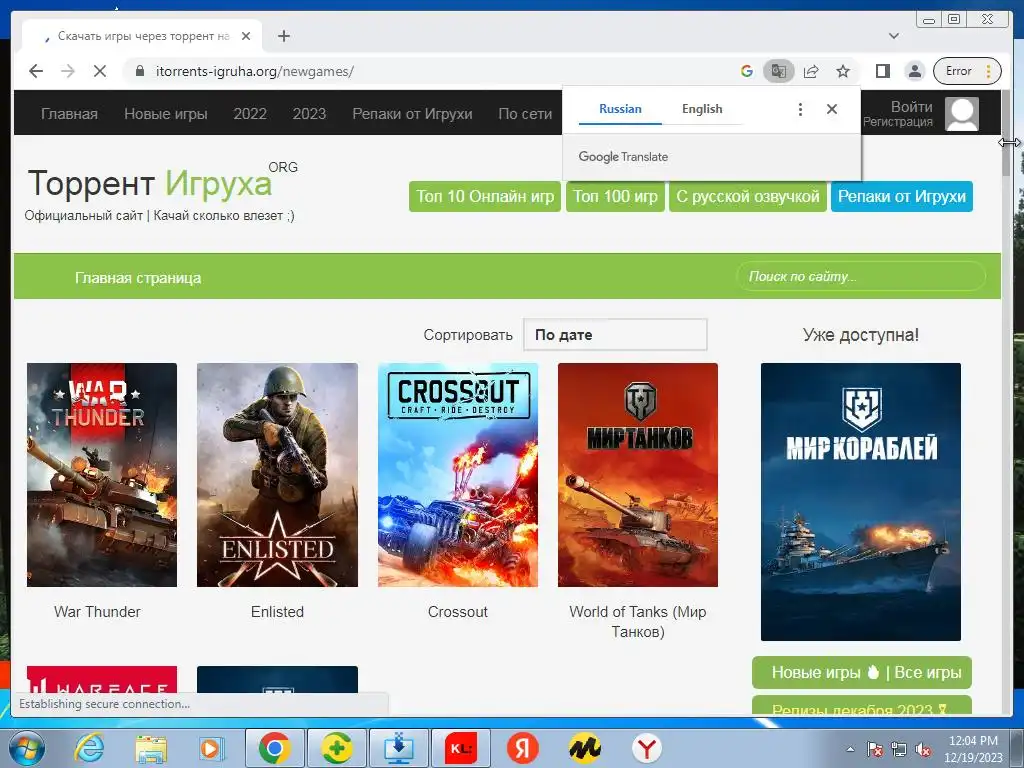This screenshot has width=1024, height=768.
Task: Click the browser forward arrow
Action: (68, 71)
